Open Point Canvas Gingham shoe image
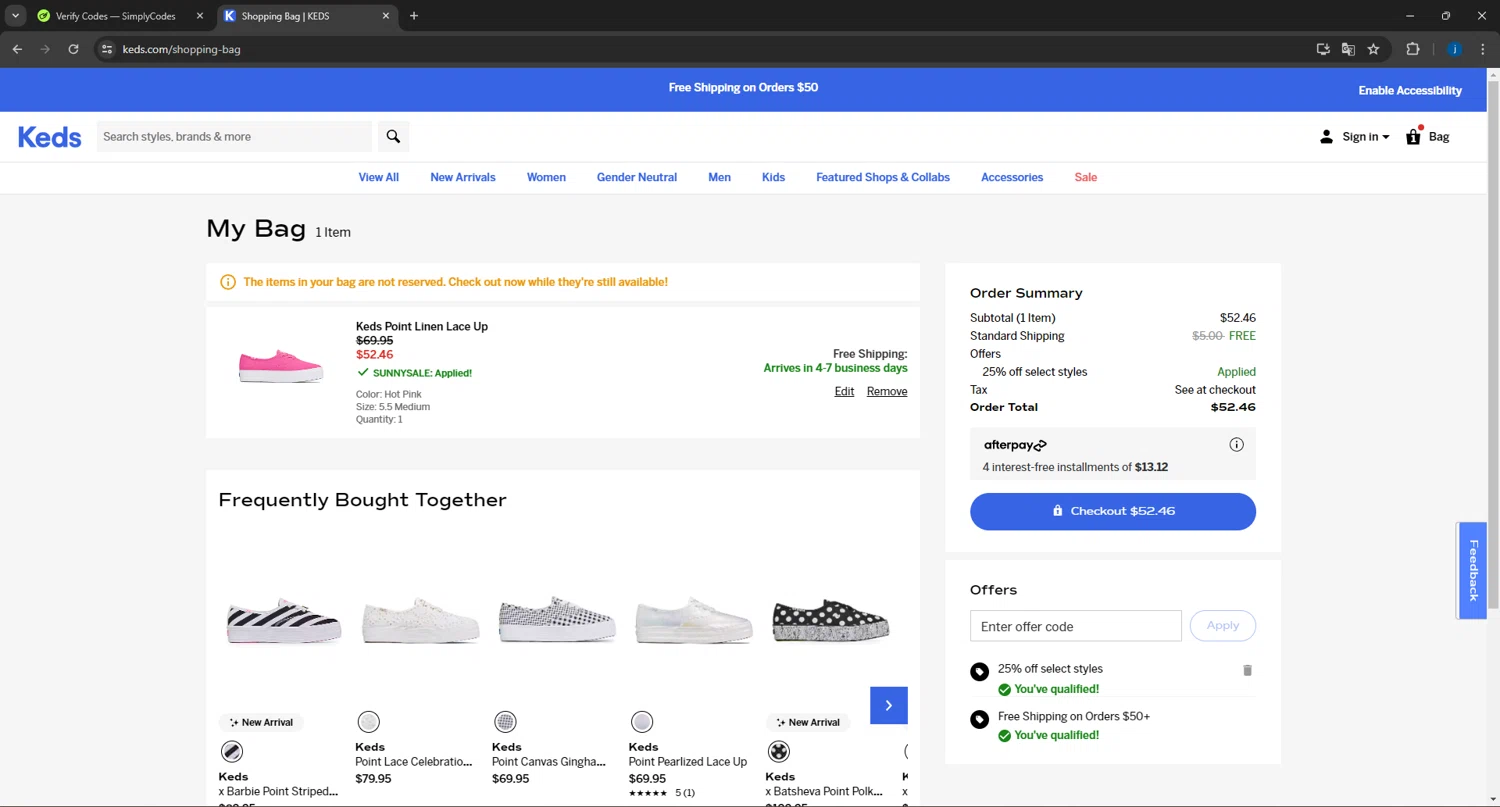 point(557,619)
